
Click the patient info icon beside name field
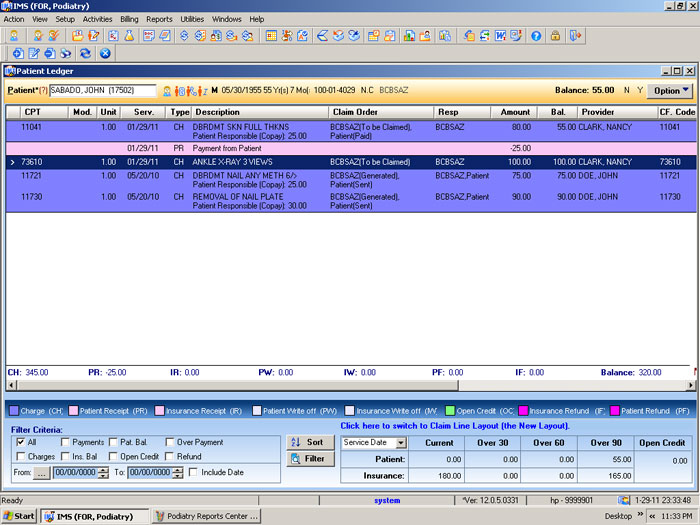(x=167, y=91)
